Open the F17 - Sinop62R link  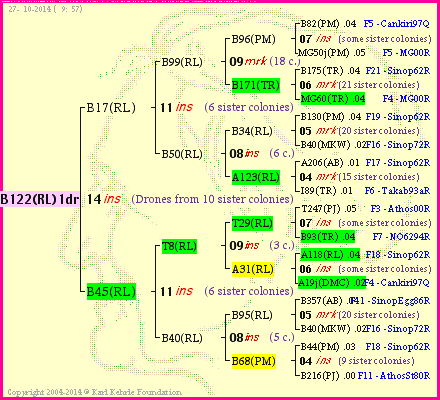click(398, 163)
